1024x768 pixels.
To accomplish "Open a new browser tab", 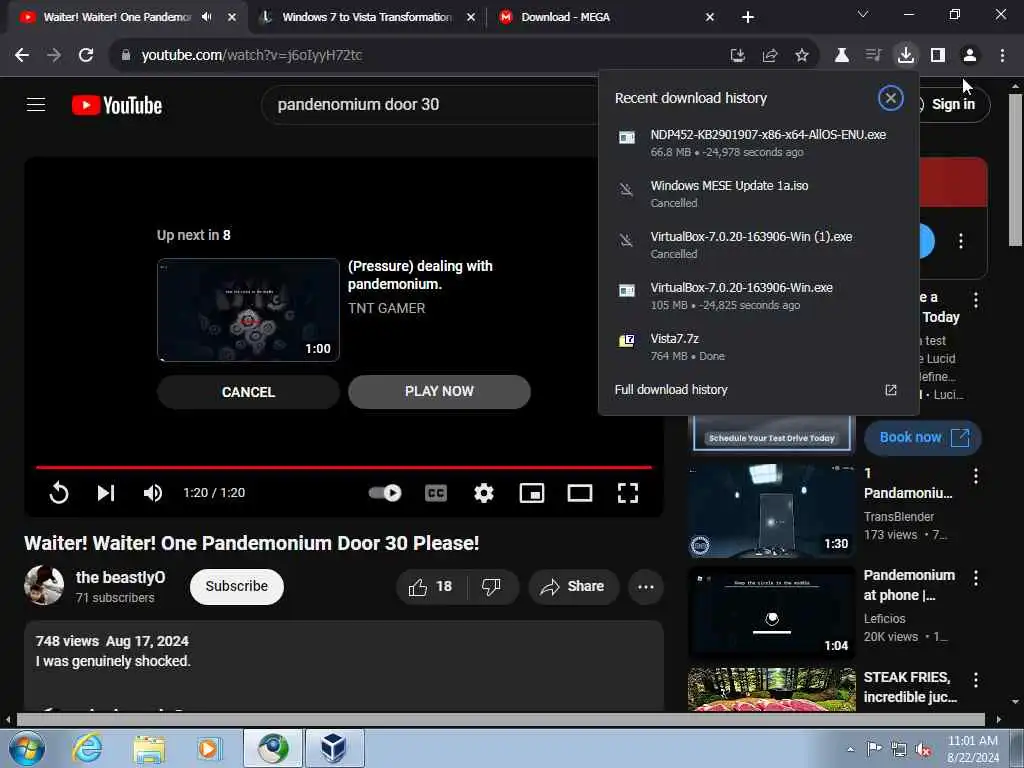I will [748, 17].
